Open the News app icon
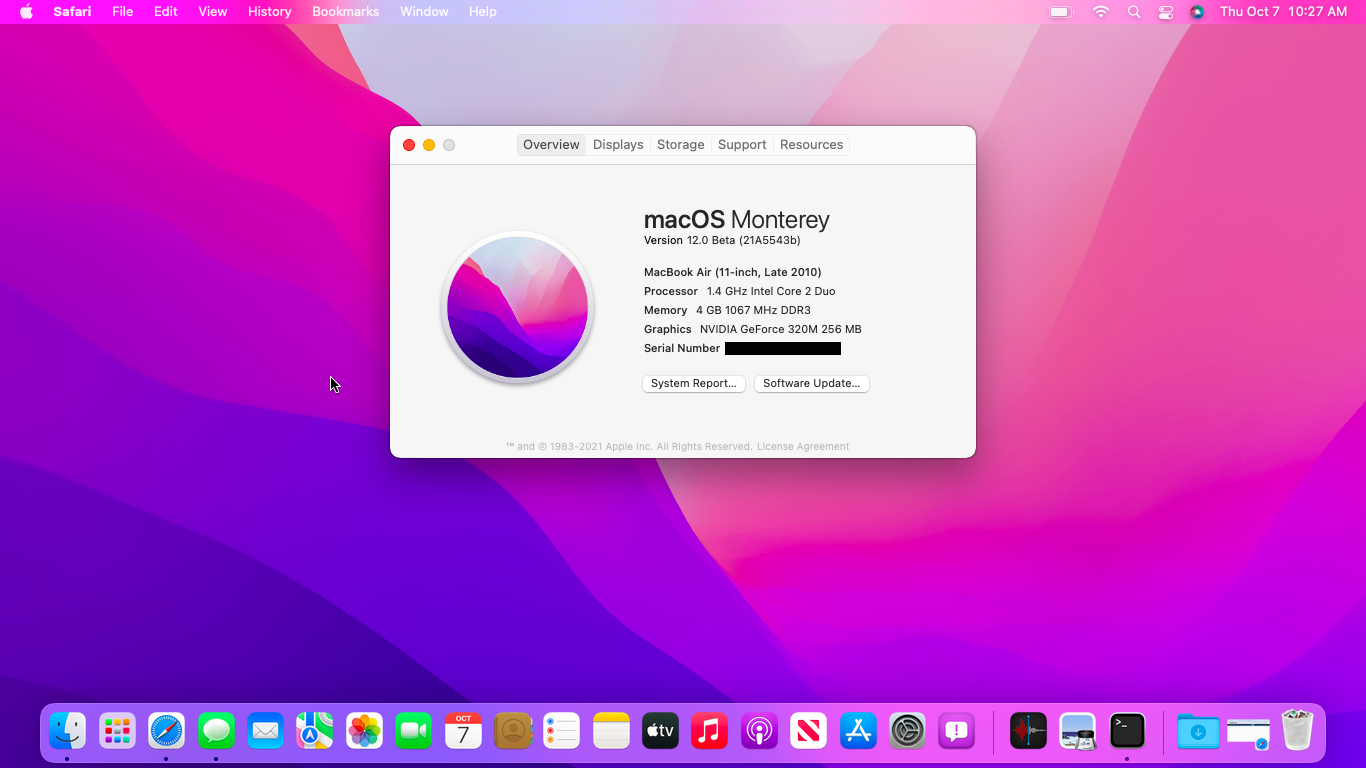Screen dimensions: 1366x768 pos(808,731)
